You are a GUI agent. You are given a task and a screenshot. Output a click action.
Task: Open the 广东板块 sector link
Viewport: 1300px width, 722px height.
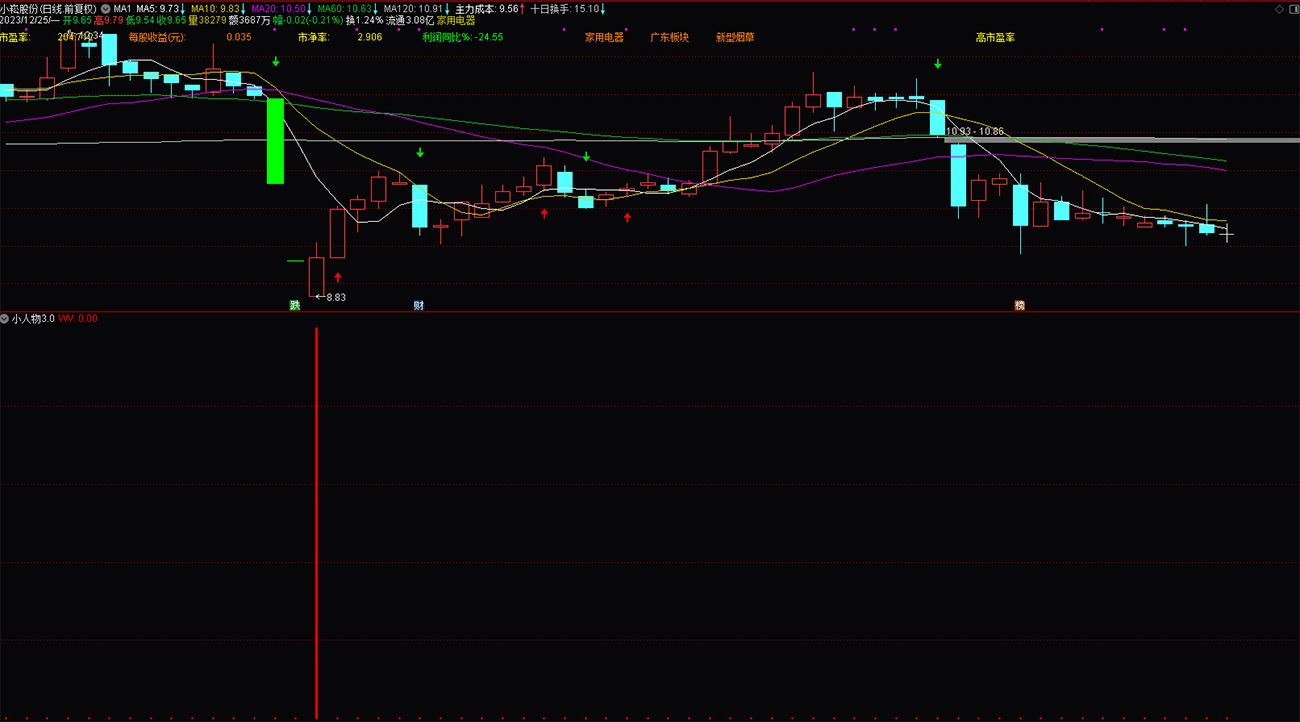pos(670,37)
